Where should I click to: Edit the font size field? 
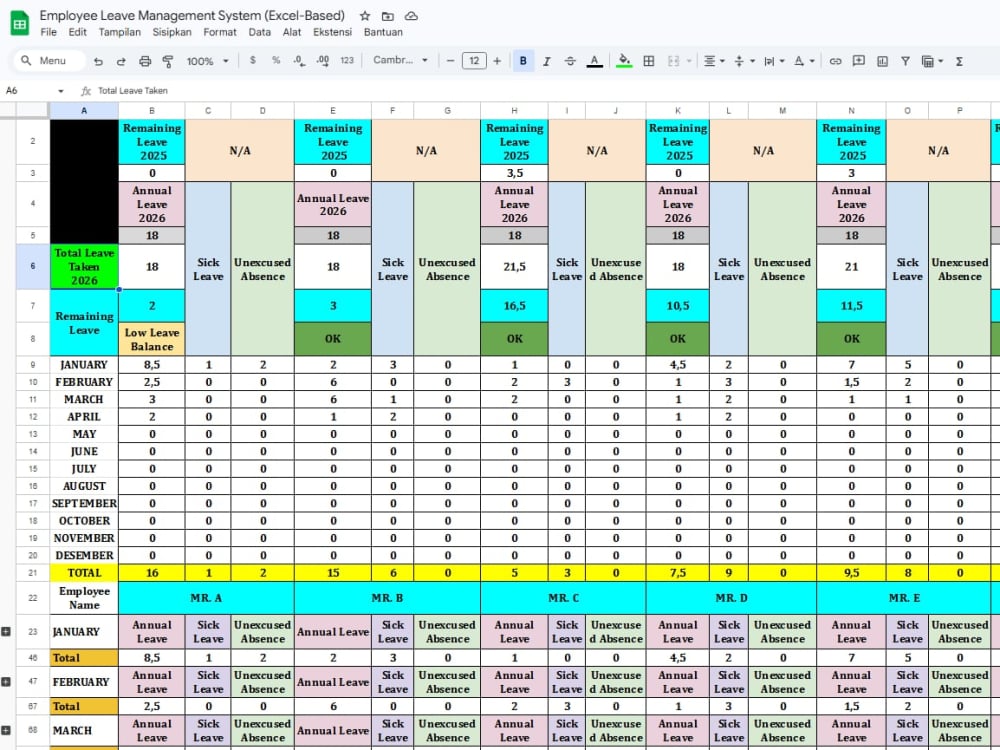point(474,61)
